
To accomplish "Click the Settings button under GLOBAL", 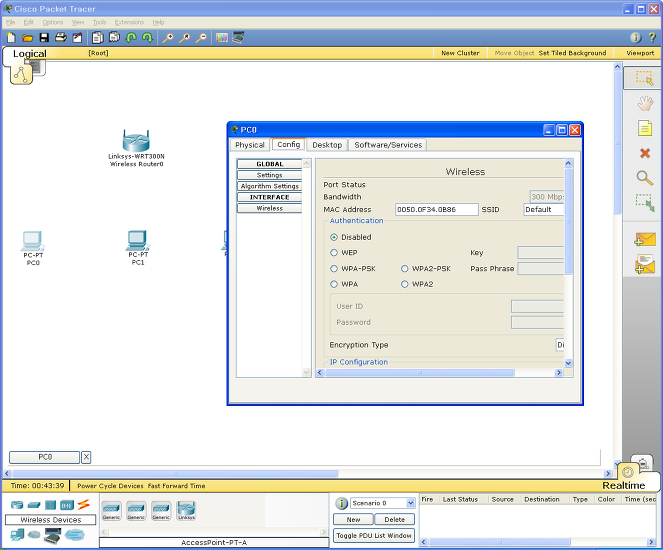I will point(269,175).
